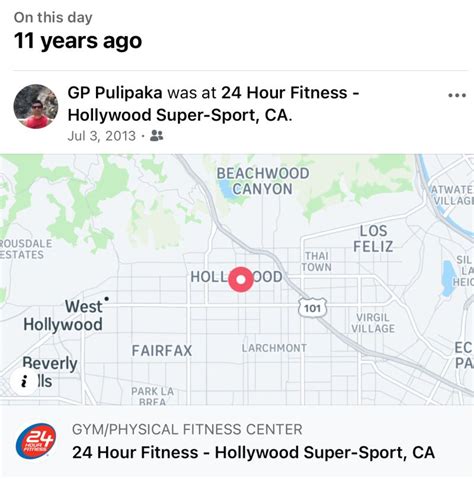Tap the red location pin on map
The image size is (474, 479).
pyautogui.click(x=241, y=279)
